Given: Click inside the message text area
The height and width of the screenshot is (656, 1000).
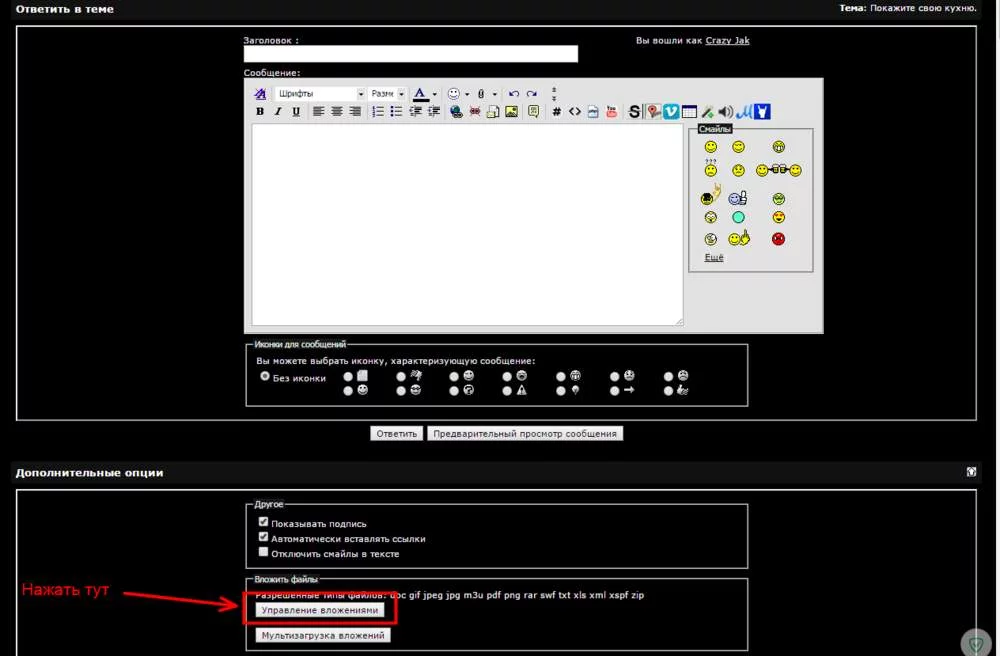Looking at the screenshot, I should pos(467,224).
